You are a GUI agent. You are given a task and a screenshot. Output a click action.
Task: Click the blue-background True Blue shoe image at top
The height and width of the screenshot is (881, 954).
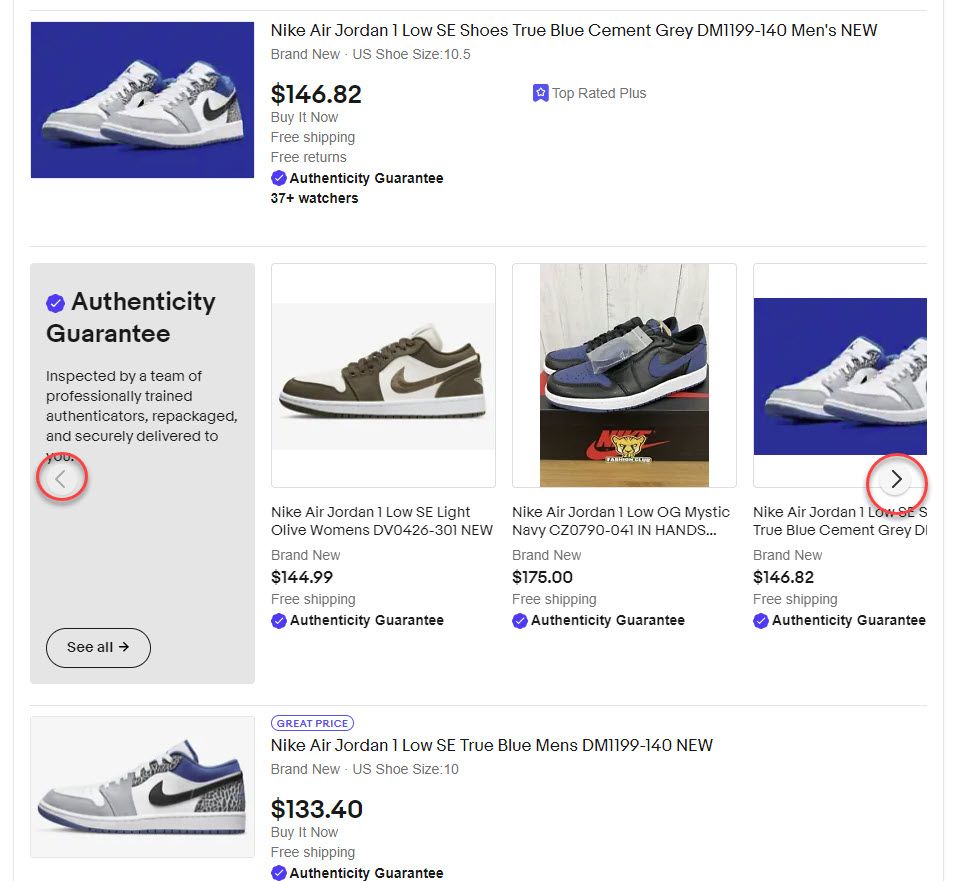[x=142, y=100]
